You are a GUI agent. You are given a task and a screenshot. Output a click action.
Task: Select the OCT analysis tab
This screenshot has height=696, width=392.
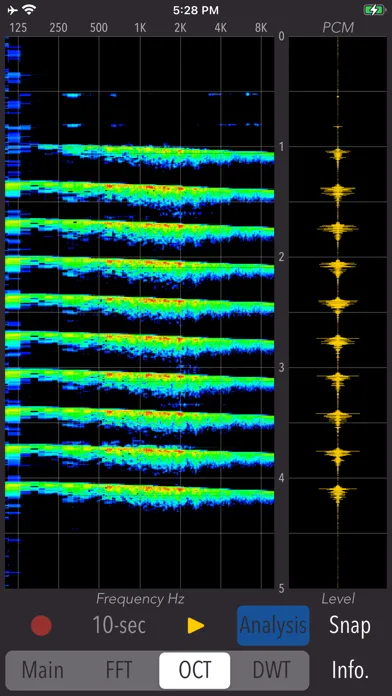tap(195, 670)
